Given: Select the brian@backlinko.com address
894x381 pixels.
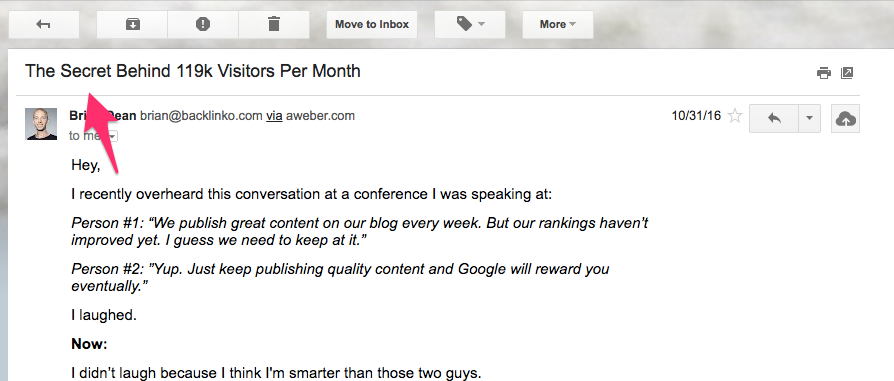Looking at the screenshot, I should click(201, 116).
